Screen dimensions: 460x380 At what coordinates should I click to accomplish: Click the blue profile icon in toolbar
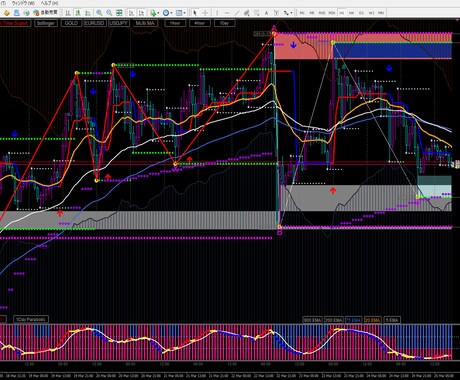(x=17, y=13)
